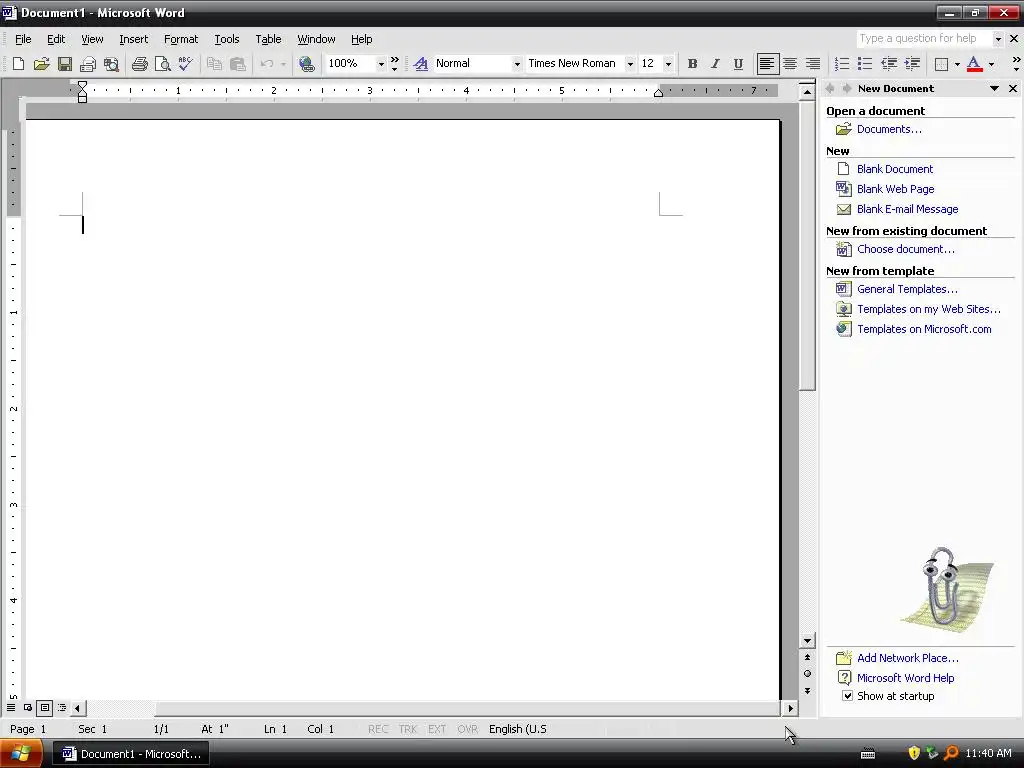Image resolution: width=1024 pixels, height=768 pixels.
Task: Click the Undo arrow icon
Action: pyautogui.click(x=266, y=64)
